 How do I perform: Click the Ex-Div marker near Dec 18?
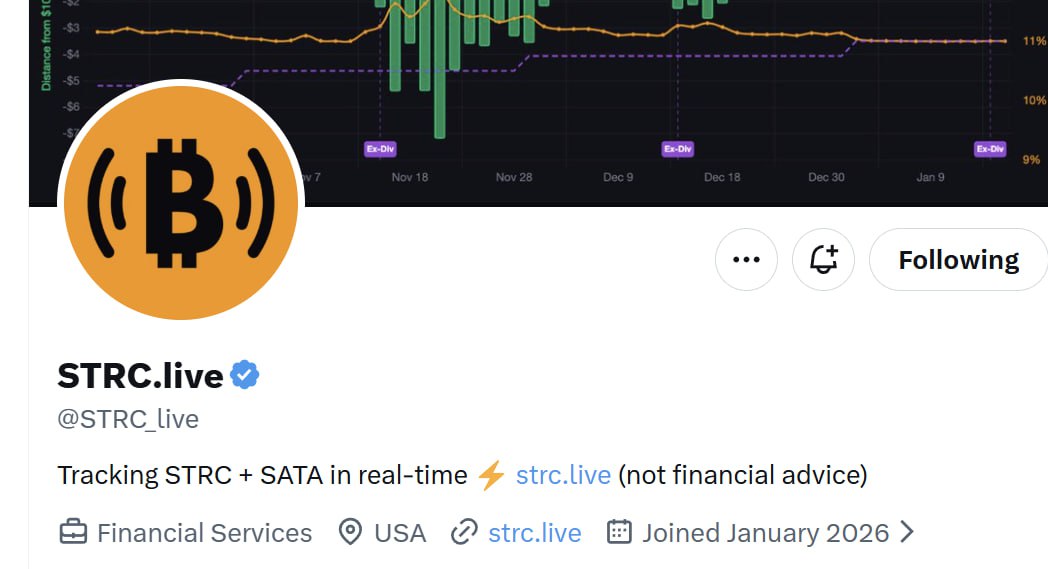click(678, 148)
